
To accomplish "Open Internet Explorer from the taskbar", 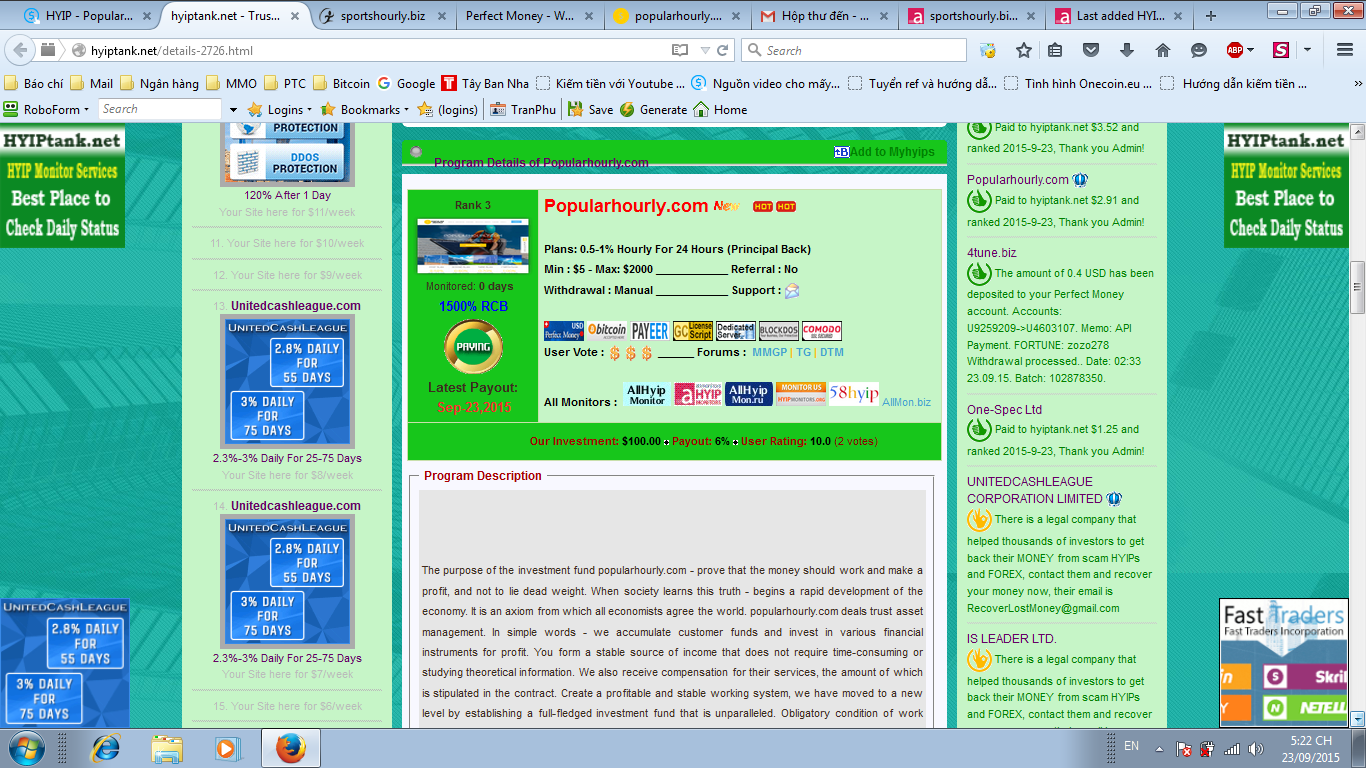I will pyautogui.click(x=105, y=747).
